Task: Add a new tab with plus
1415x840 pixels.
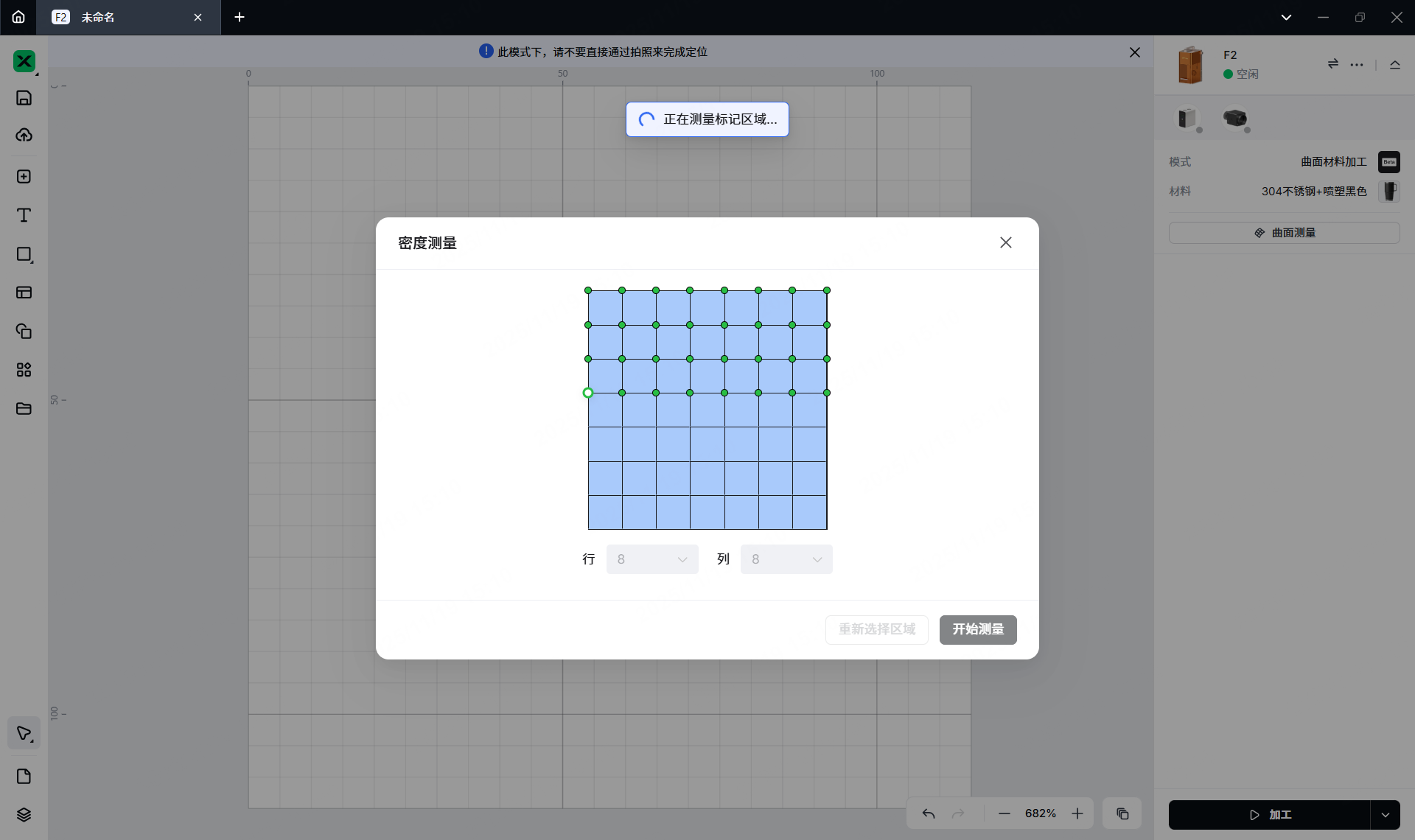Action: coord(240,17)
